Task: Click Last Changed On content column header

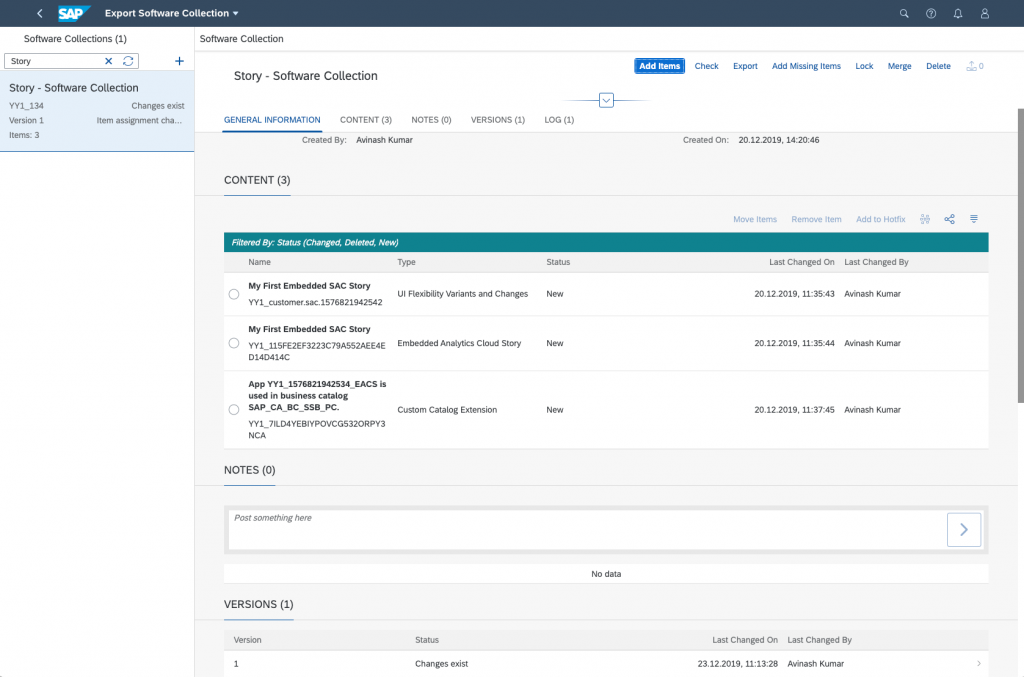Action: pos(801,262)
